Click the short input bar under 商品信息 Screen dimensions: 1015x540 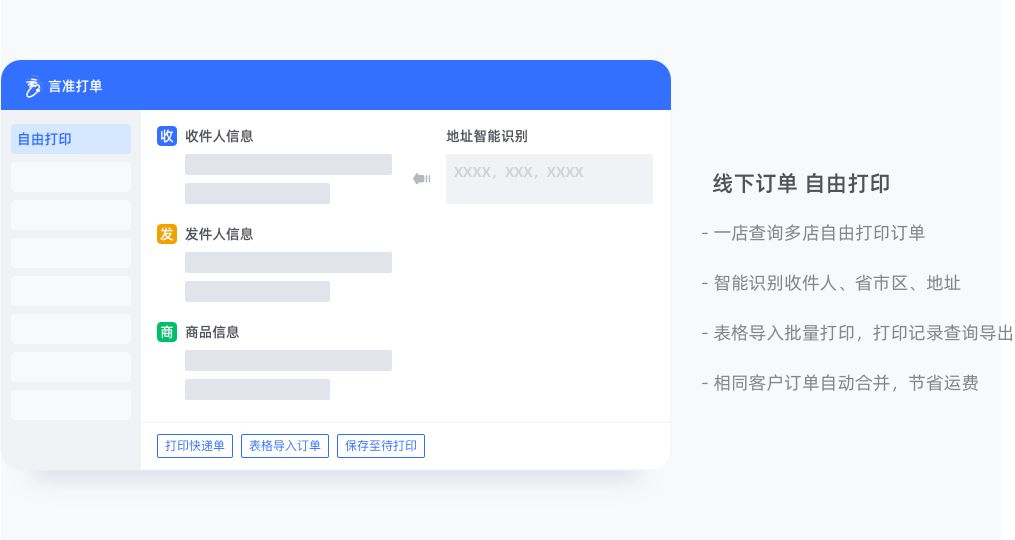[257, 389]
